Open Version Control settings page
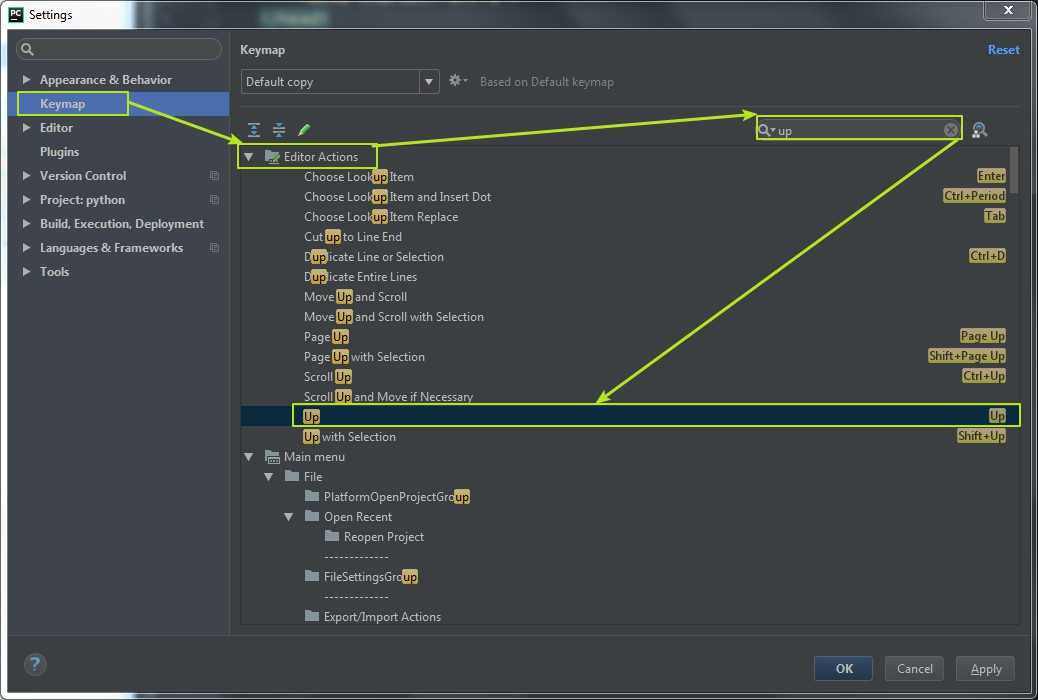The height and width of the screenshot is (700, 1038). click(83, 175)
